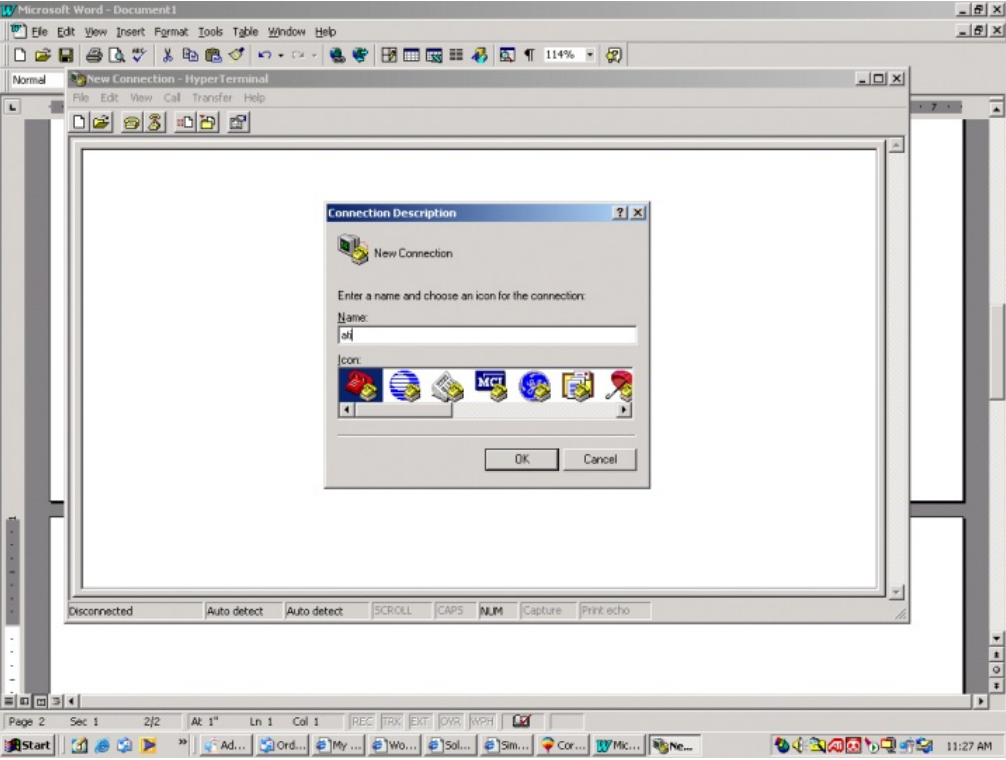This screenshot has width=1006, height=760.
Task: Click the Start button
Action: [28, 745]
